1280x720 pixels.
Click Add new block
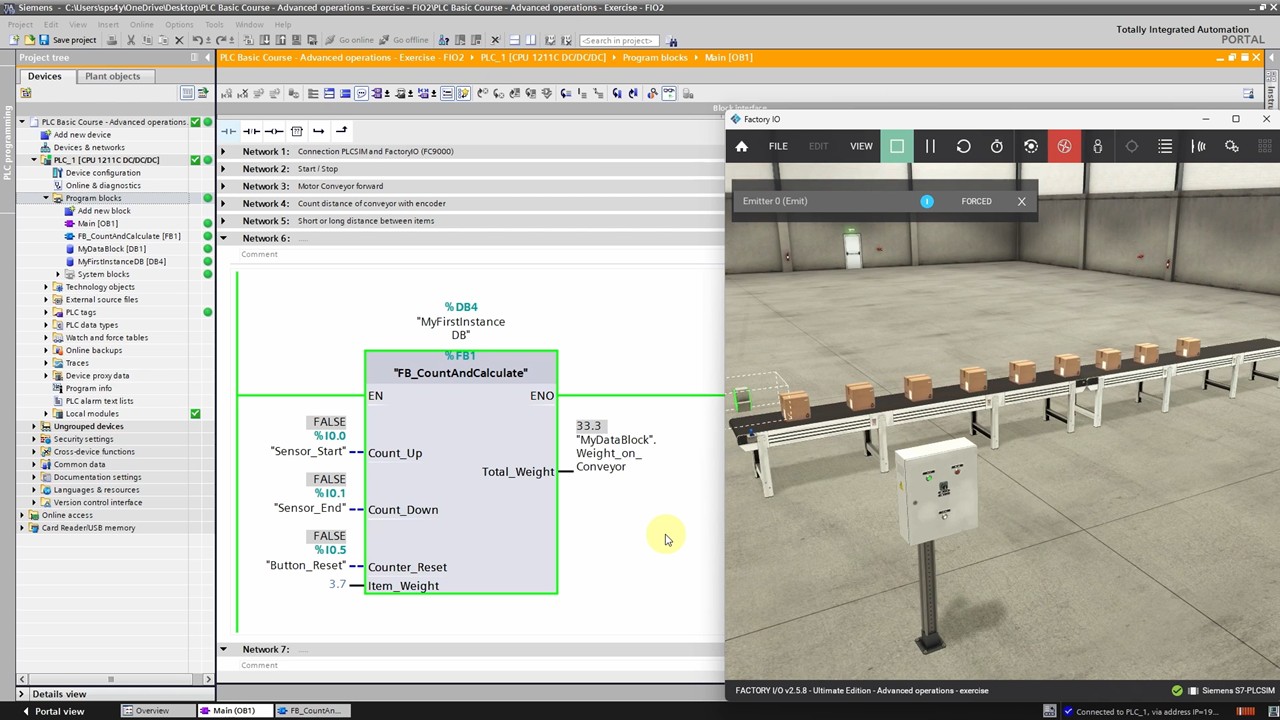[103, 211]
